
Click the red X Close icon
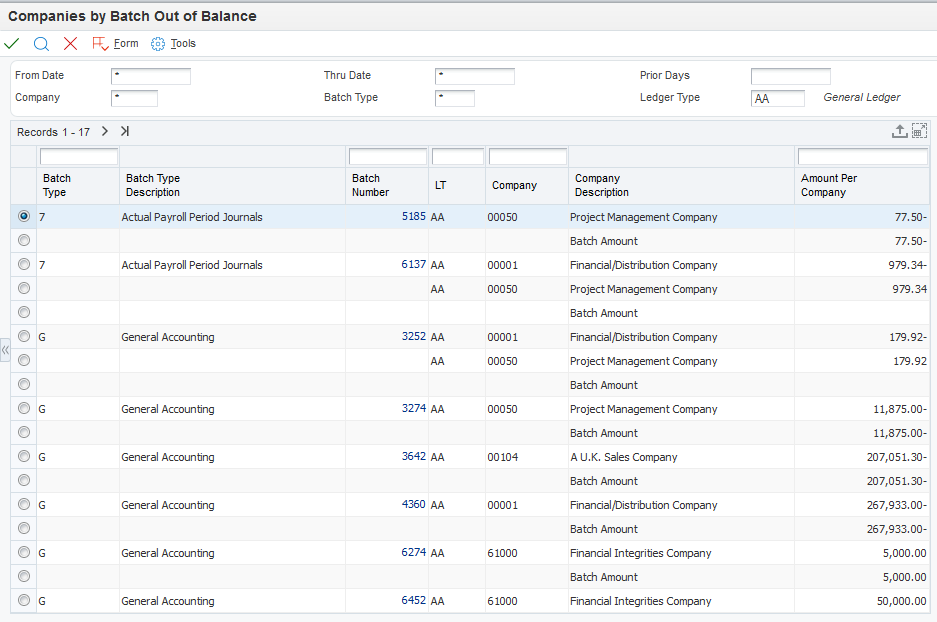70,44
